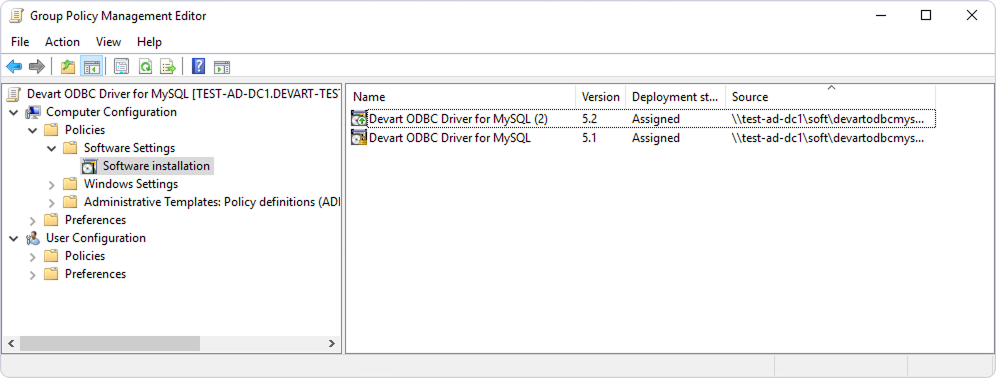The width and height of the screenshot is (996, 378).
Task: Open the Action menu
Action: [x=62, y=42]
